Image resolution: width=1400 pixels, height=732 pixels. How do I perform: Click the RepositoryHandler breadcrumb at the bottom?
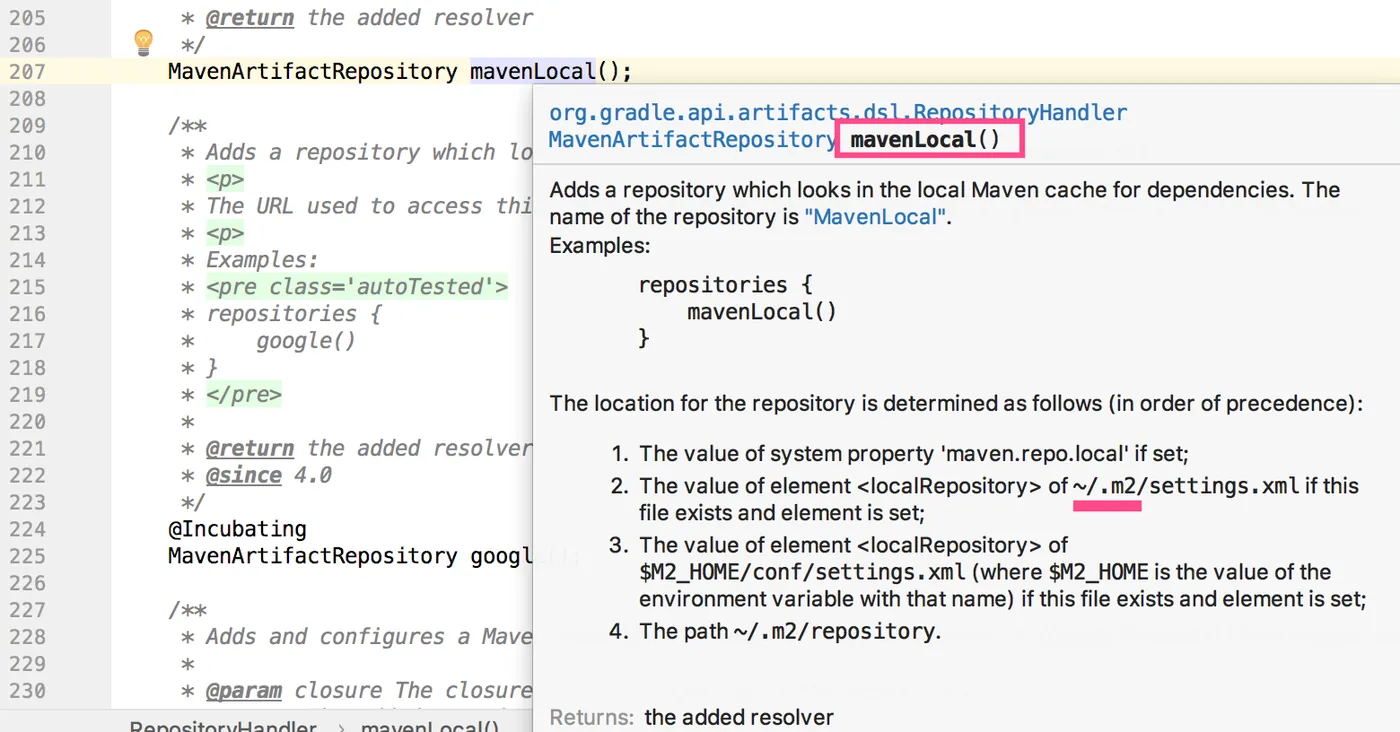point(223,725)
